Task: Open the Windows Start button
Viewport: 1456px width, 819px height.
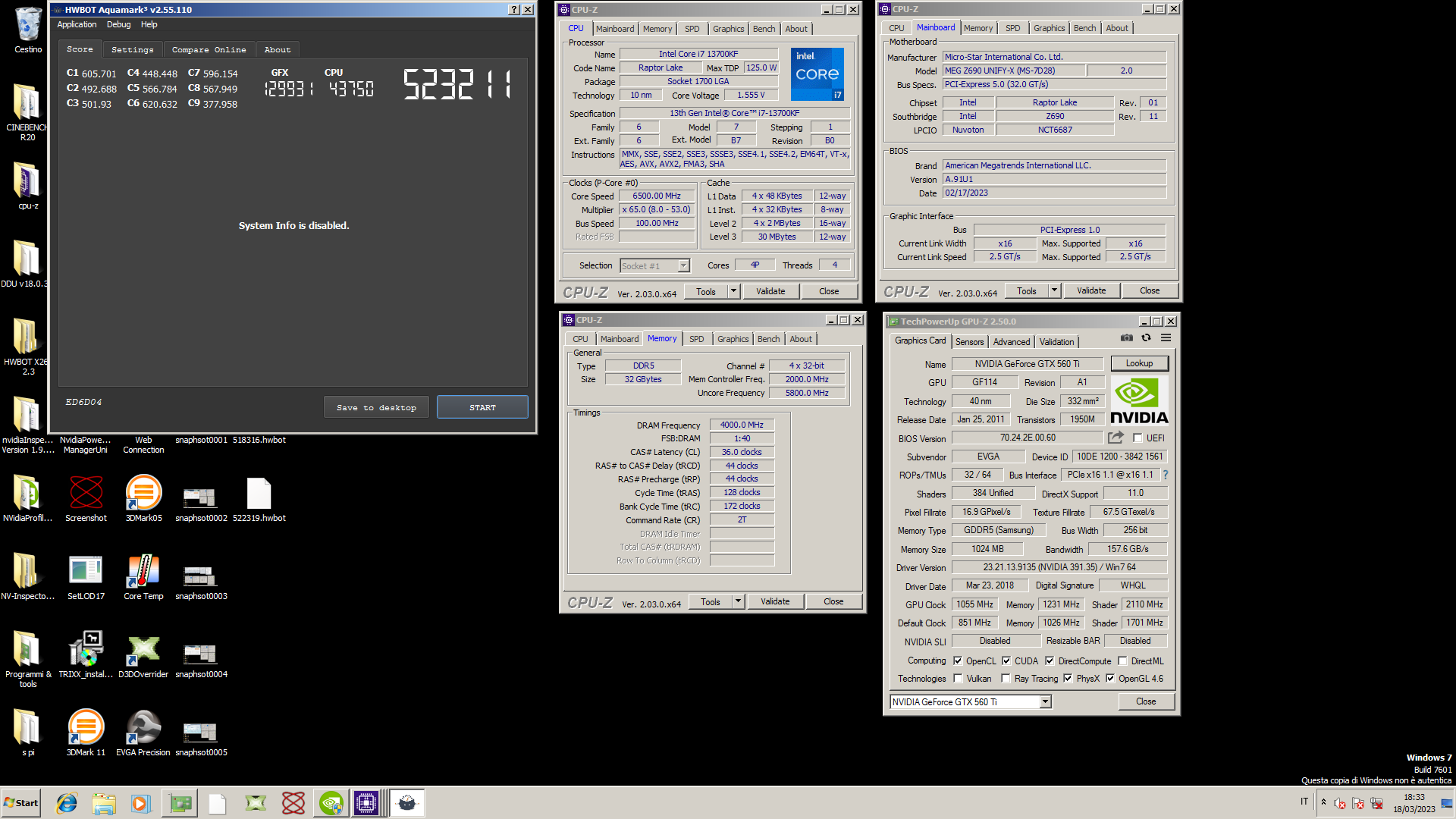Action: click(20, 803)
